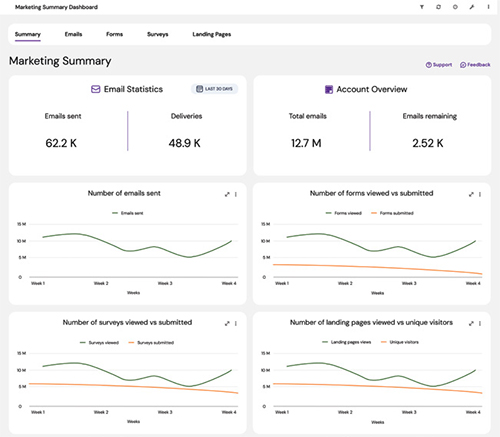Screen dimensions: 500x437
Task: Expand the surveys viewed vs submitted chart
Action: pos(227,323)
